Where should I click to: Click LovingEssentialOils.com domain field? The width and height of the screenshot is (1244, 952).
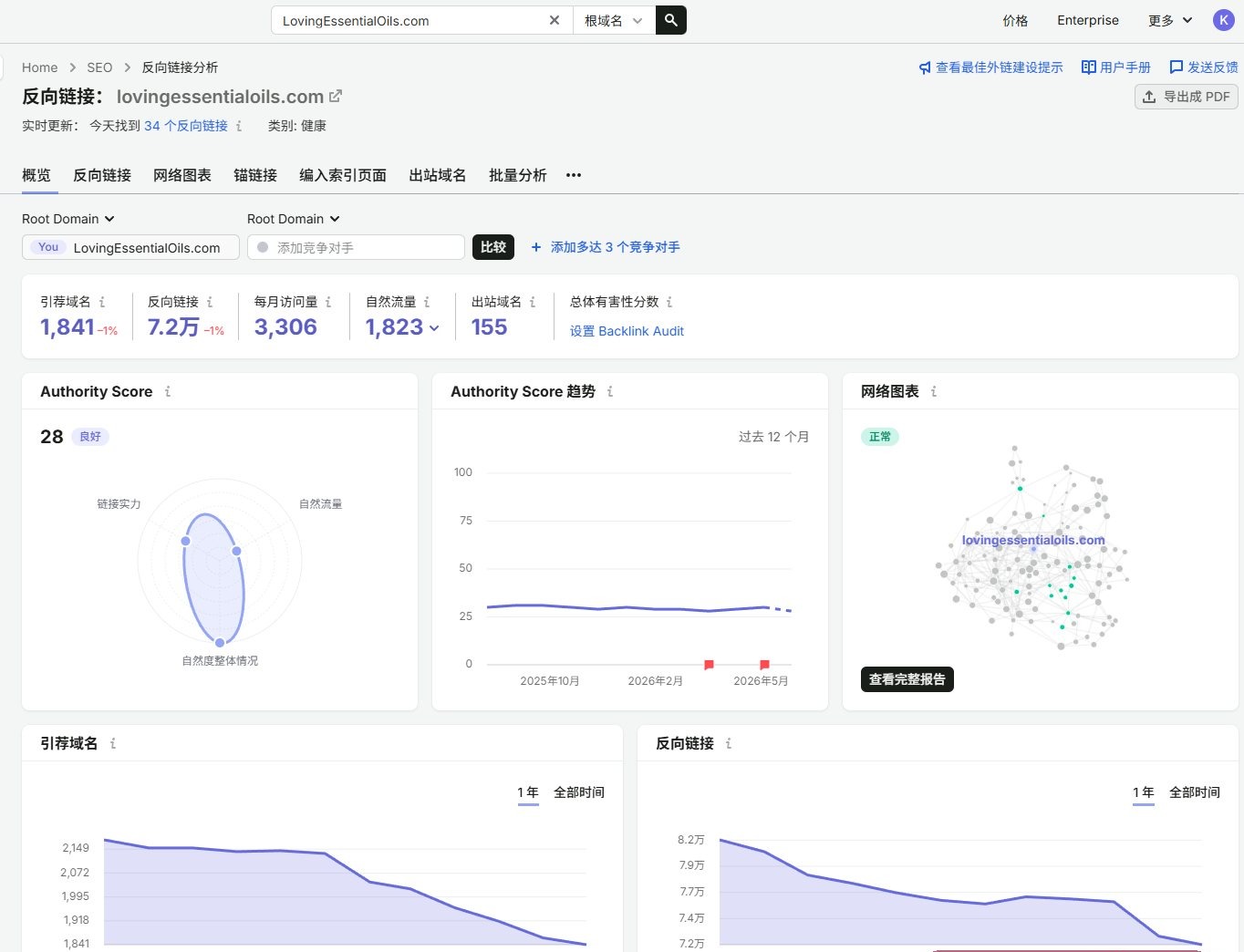tap(130, 247)
